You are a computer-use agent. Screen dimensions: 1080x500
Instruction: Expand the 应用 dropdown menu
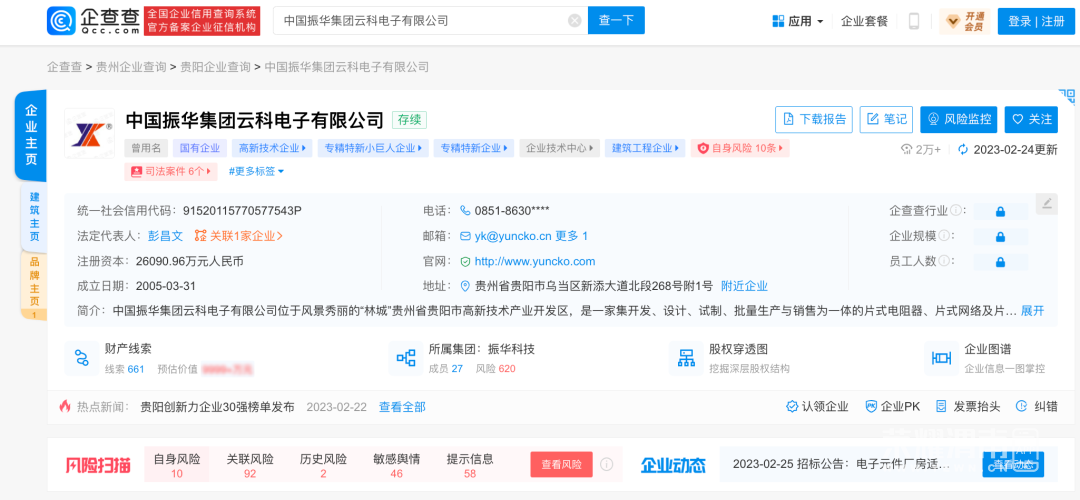(x=798, y=21)
